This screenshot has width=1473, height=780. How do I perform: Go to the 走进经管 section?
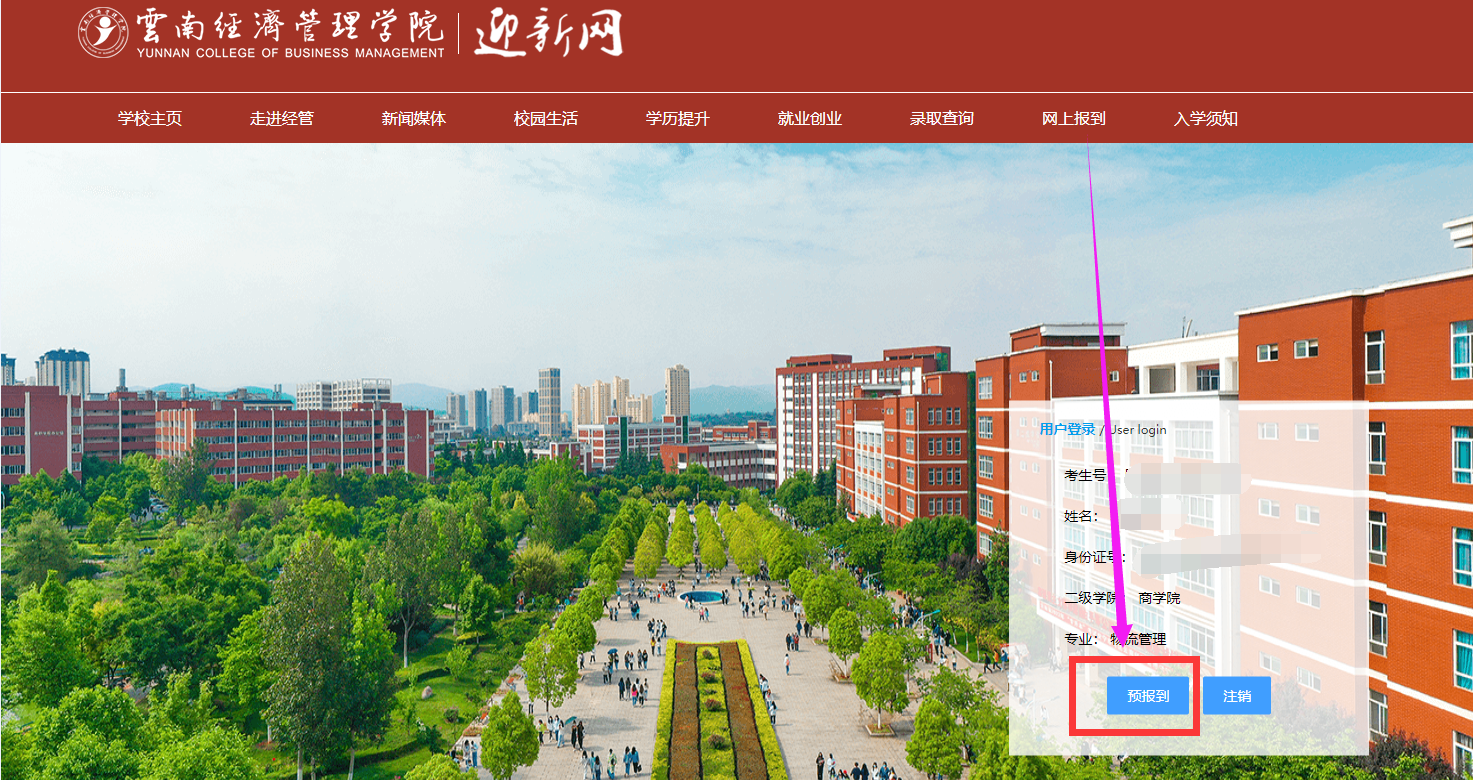282,119
